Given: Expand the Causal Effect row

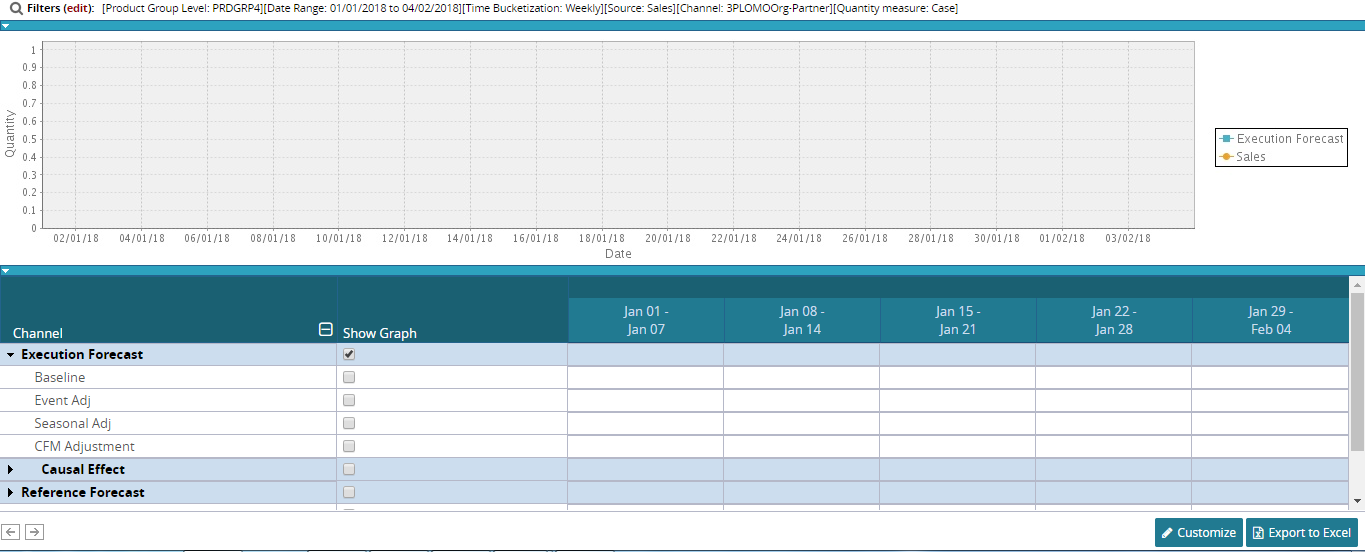Looking at the screenshot, I should click(x=11, y=470).
